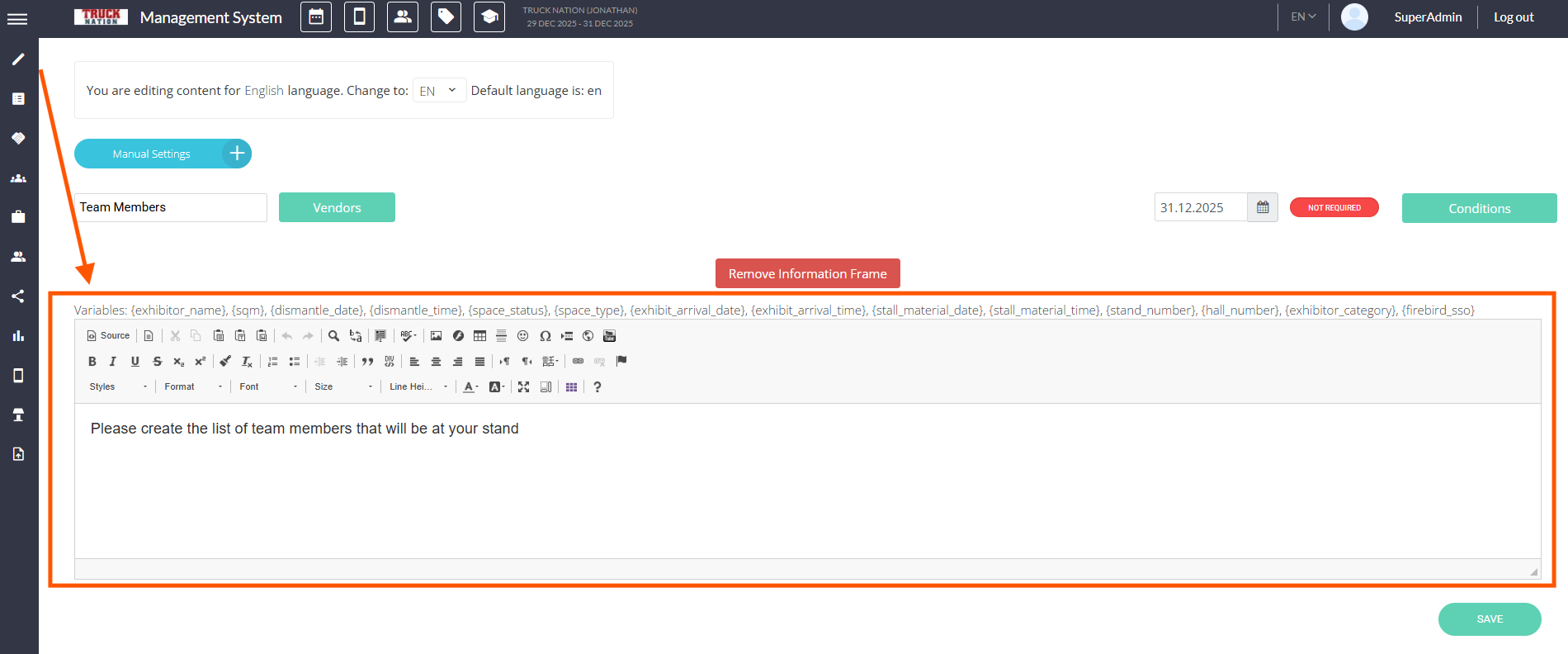Click the calendar icon beside date field
The height and width of the screenshot is (654, 1568).
coord(1262,208)
